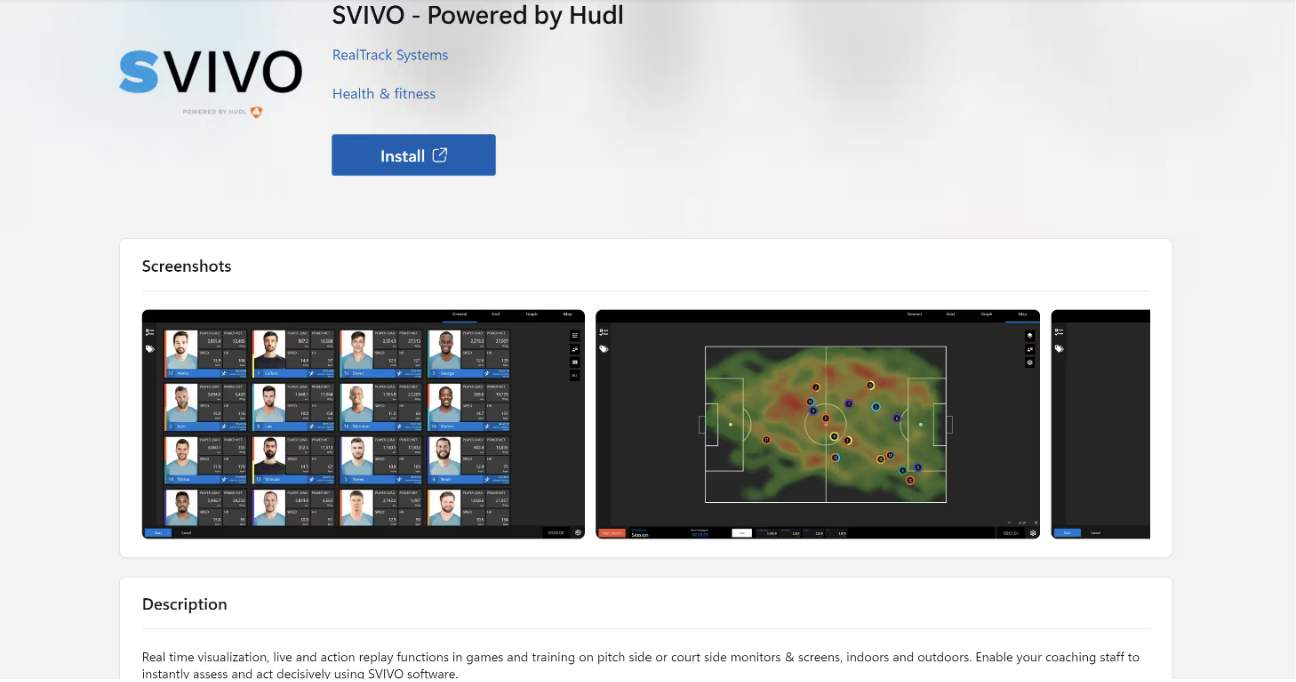The image size is (1296, 682).
Task: Click the Install button
Action: (413, 155)
